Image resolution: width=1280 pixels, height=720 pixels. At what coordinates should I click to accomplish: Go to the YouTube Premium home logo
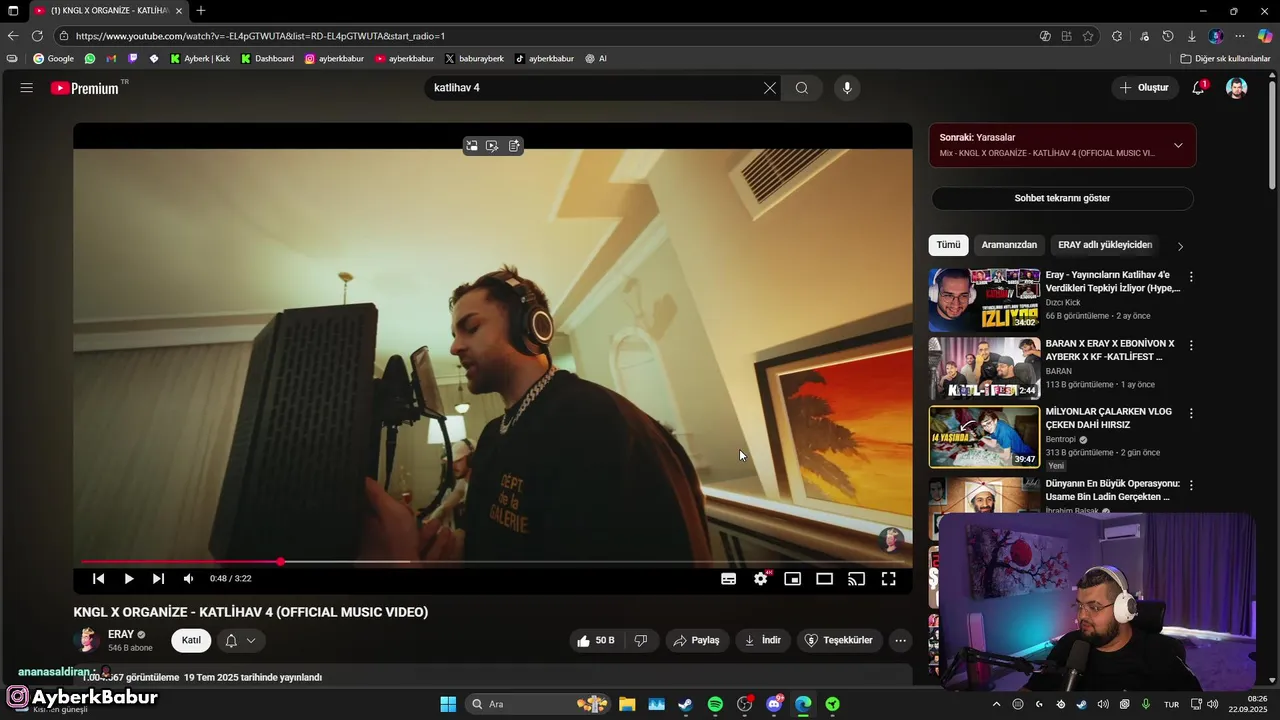85,88
